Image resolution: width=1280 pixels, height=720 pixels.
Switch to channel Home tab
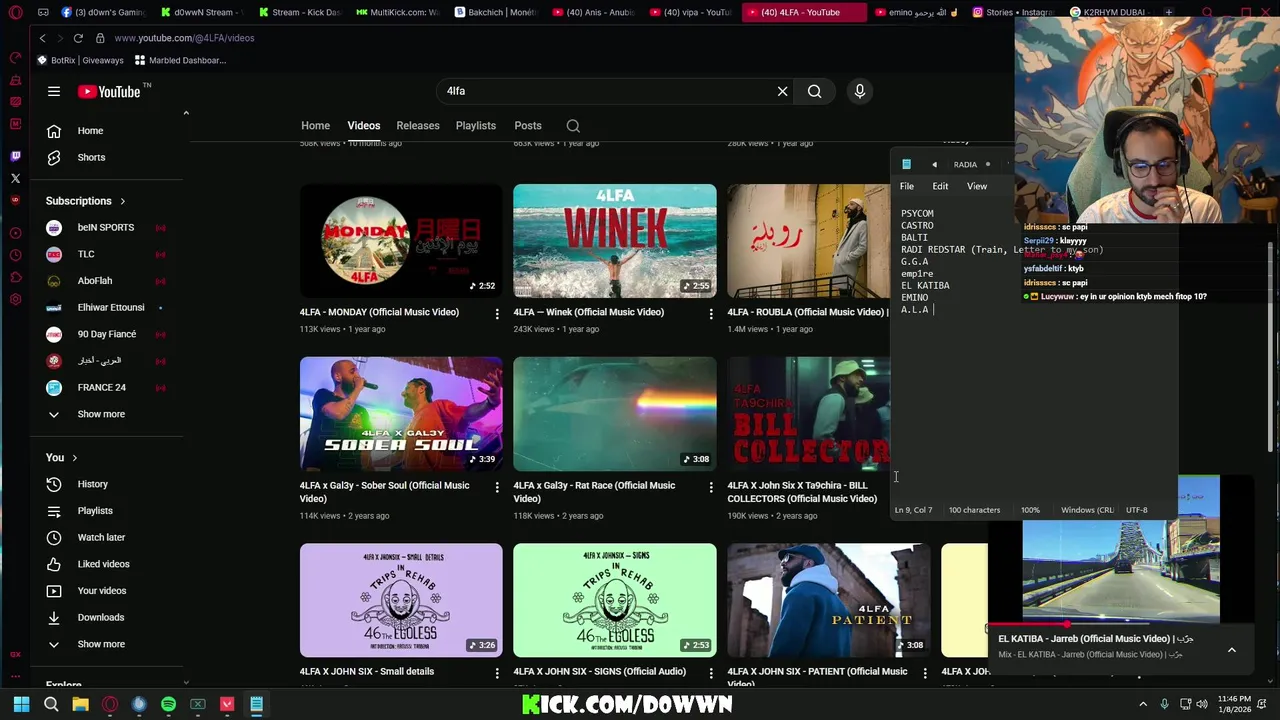[315, 126]
